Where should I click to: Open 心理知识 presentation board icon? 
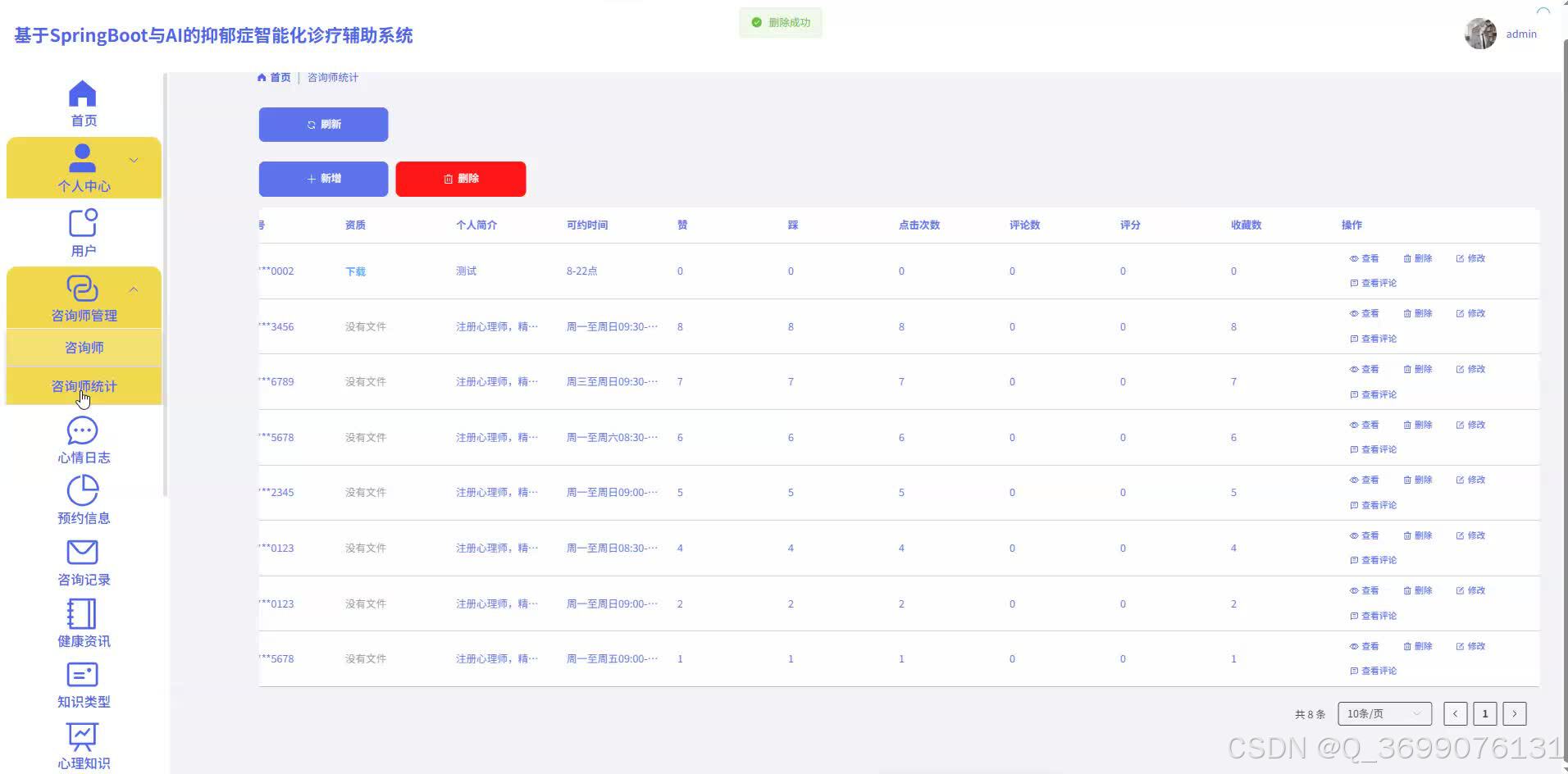(82, 736)
